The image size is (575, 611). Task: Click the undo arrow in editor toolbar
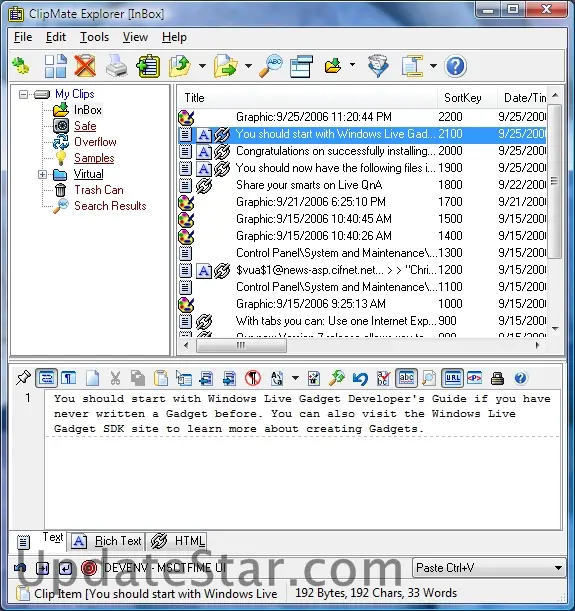(360, 378)
